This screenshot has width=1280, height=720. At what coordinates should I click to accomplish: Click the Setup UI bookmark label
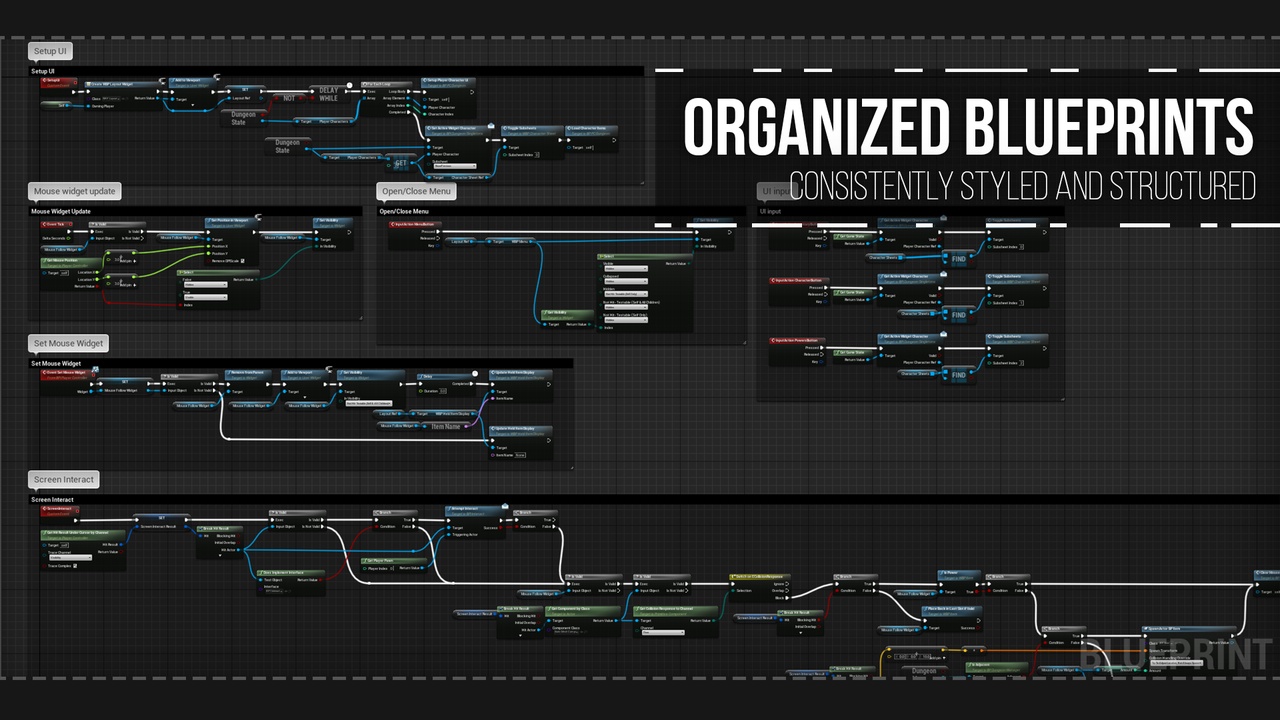[50, 51]
